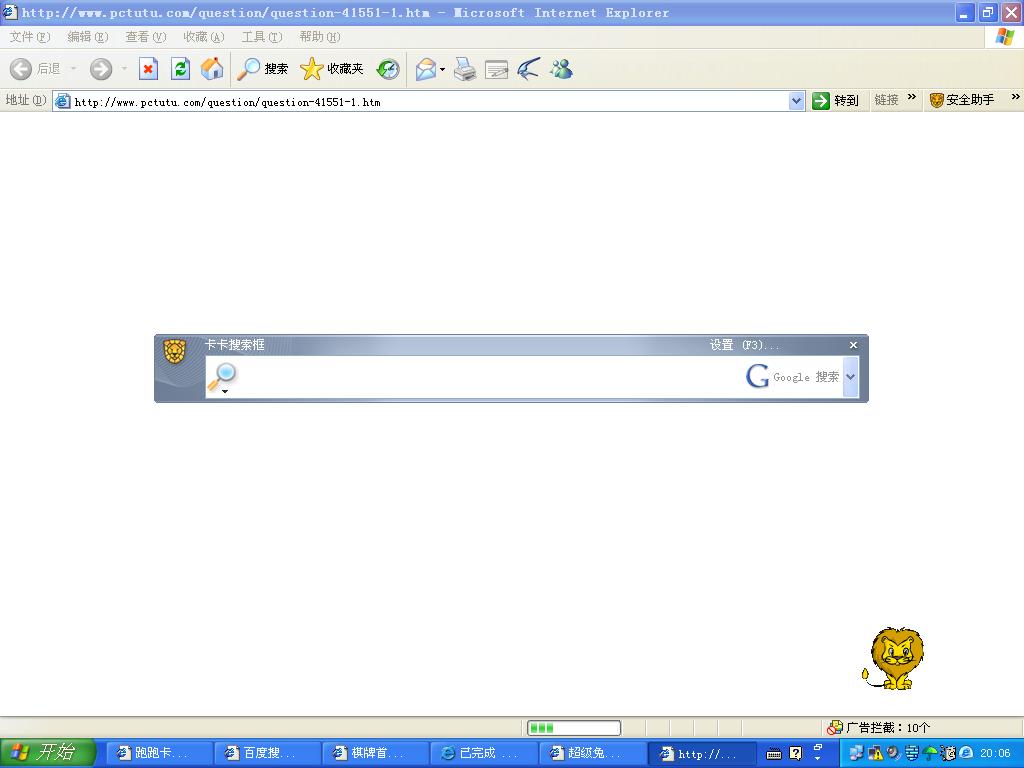Open Search (搜索) pane from toolbar

262,69
